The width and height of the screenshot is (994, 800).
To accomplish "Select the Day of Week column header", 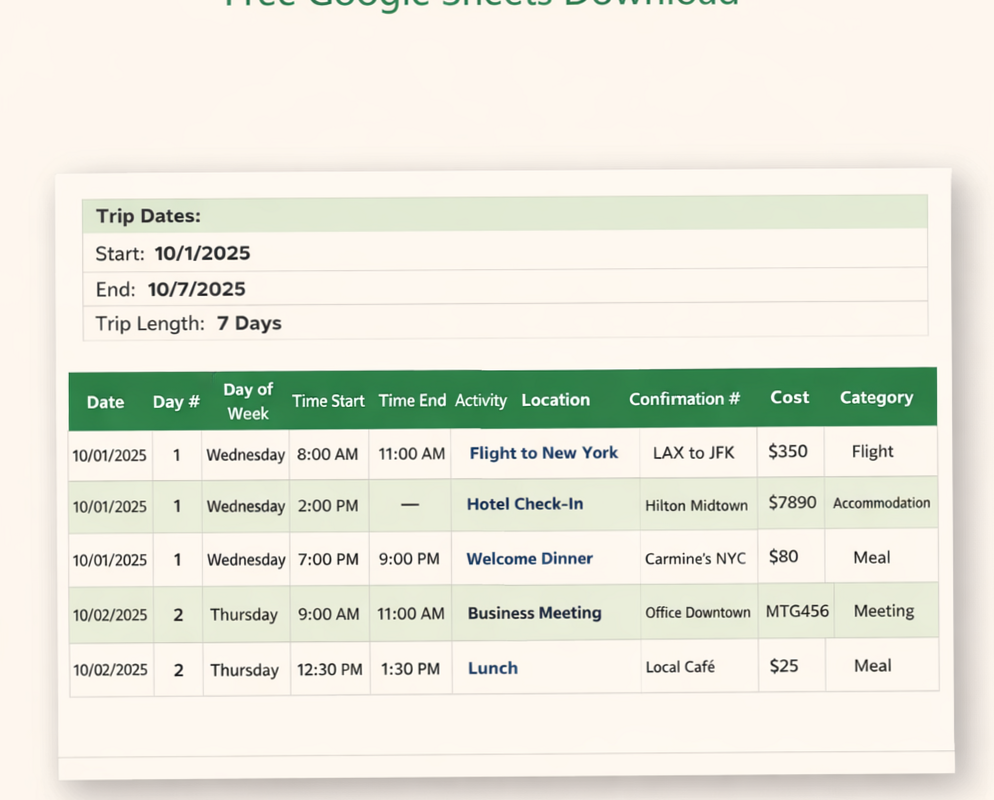I will [247, 398].
